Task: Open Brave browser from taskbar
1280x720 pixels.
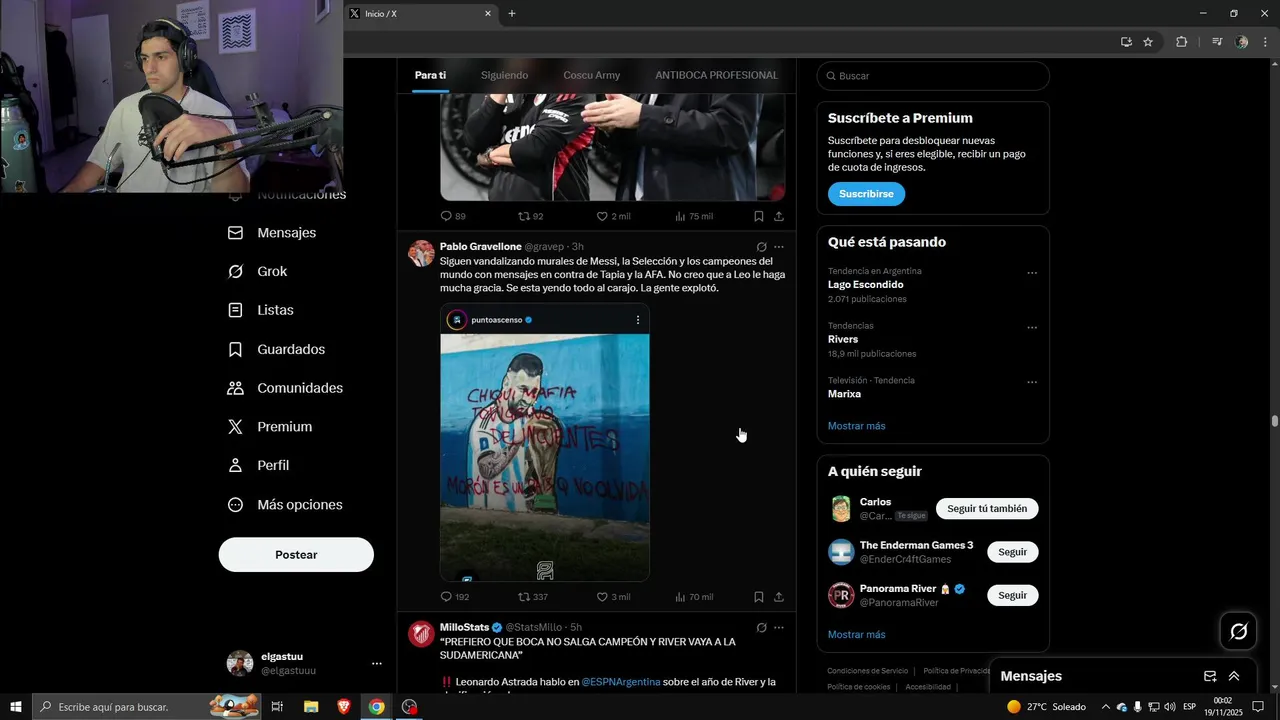Action: click(x=344, y=707)
